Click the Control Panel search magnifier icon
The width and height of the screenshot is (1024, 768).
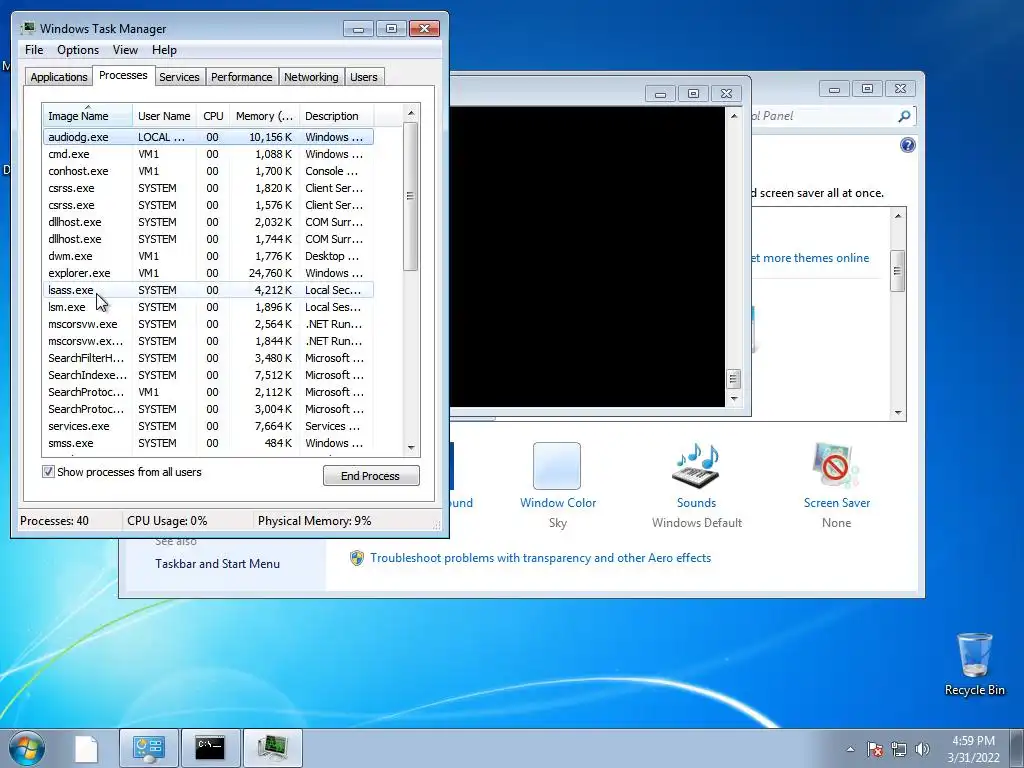[x=904, y=116]
